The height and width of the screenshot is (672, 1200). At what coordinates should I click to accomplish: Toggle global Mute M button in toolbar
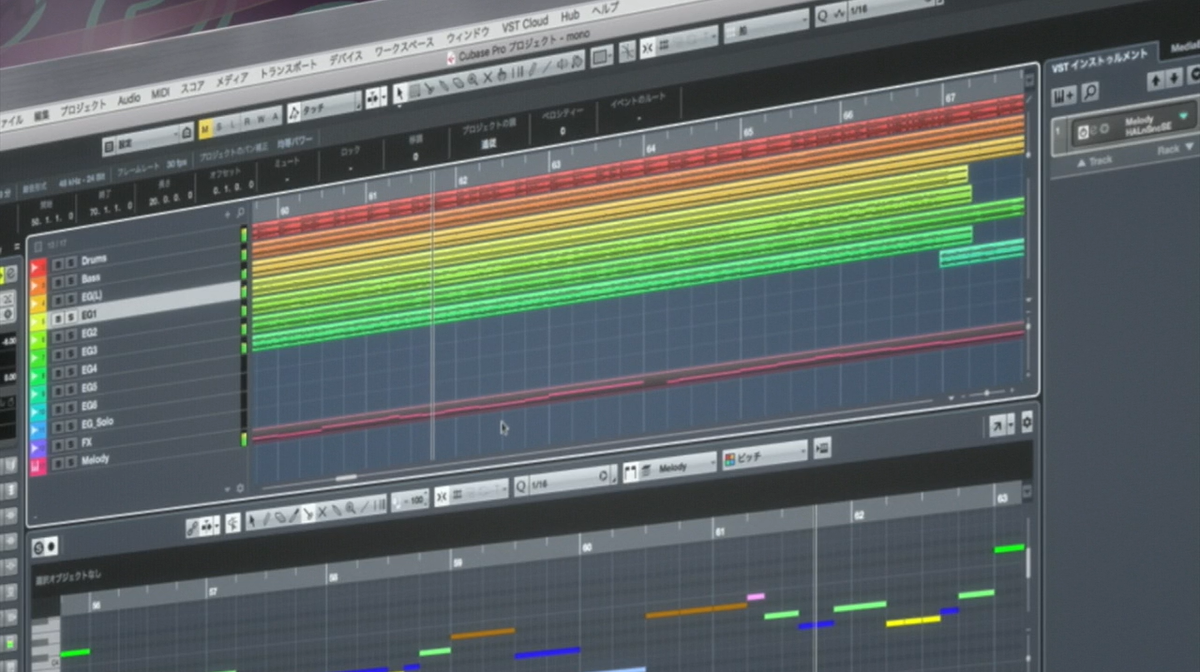point(205,128)
